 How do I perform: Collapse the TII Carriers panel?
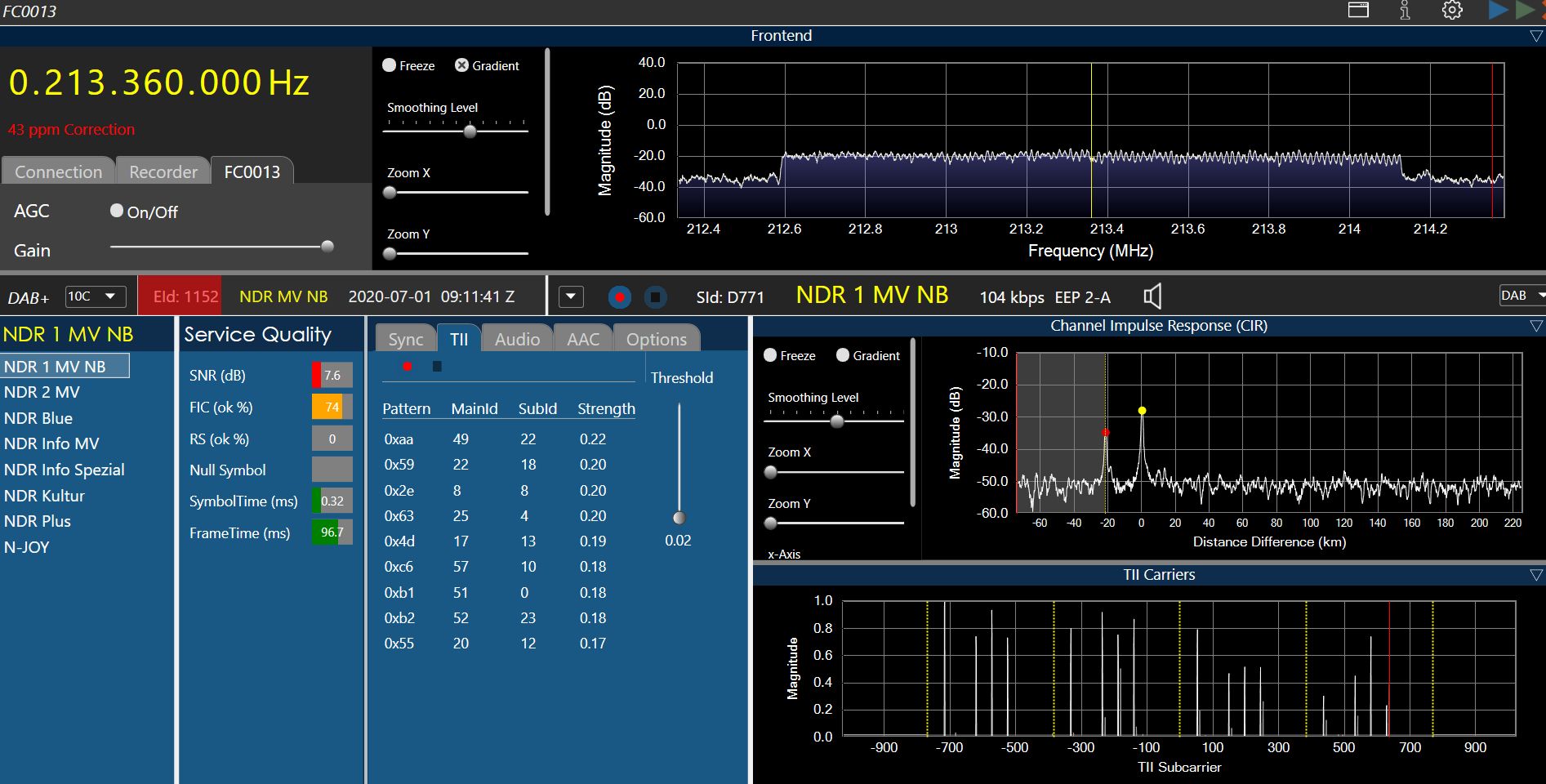pos(1535,575)
